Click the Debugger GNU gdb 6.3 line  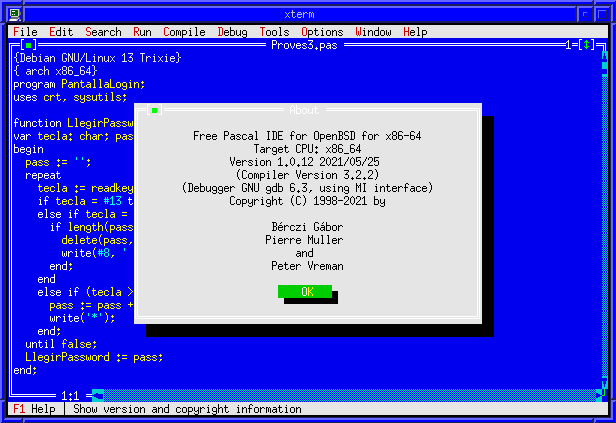(x=307, y=188)
